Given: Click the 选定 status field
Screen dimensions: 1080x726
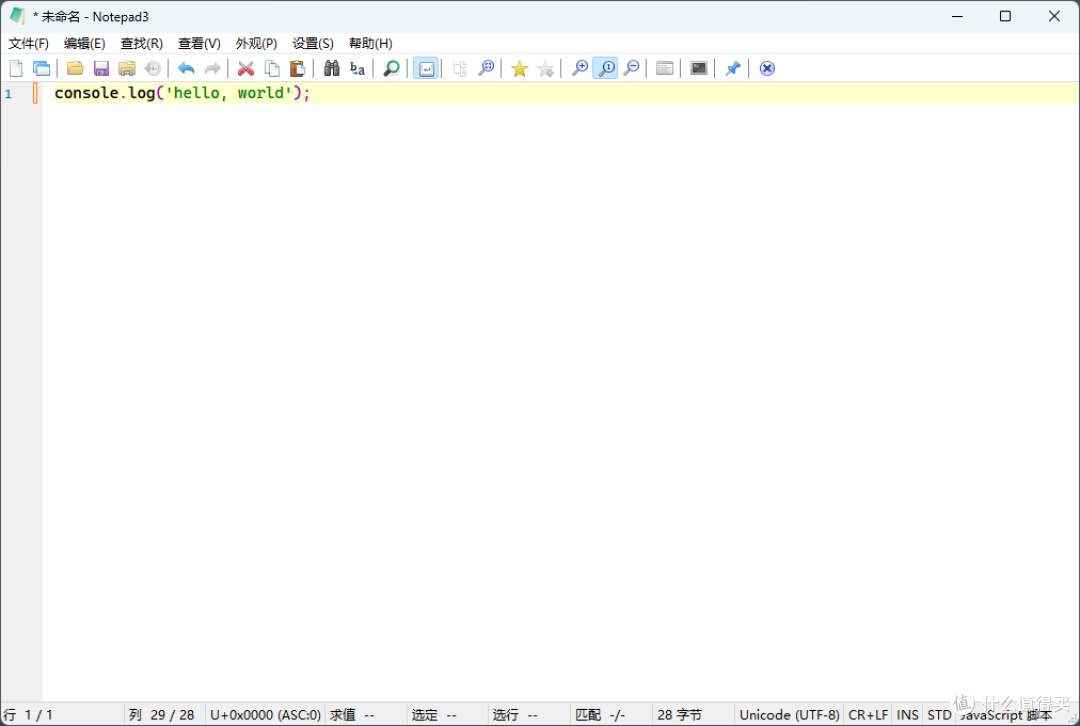Looking at the screenshot, I should click(x=448, y=715).
